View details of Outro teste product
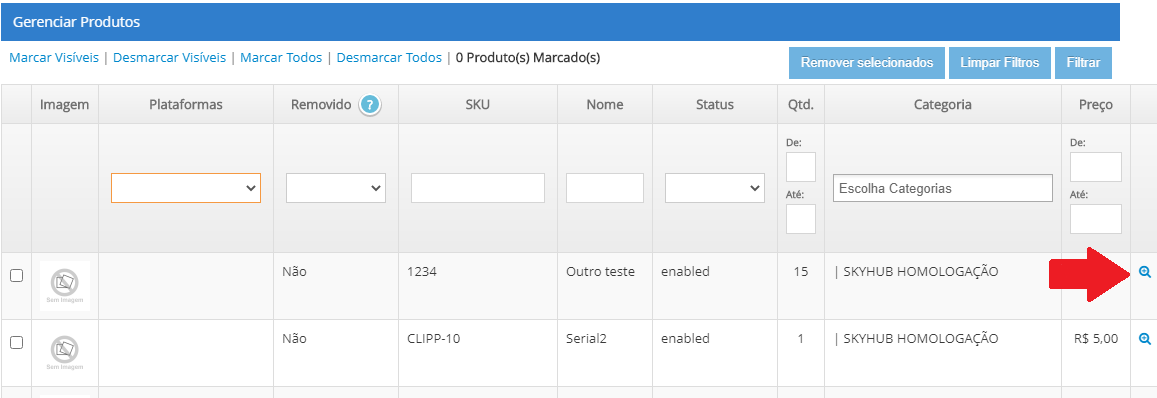1157x398 pixels. coord(1144,272)
